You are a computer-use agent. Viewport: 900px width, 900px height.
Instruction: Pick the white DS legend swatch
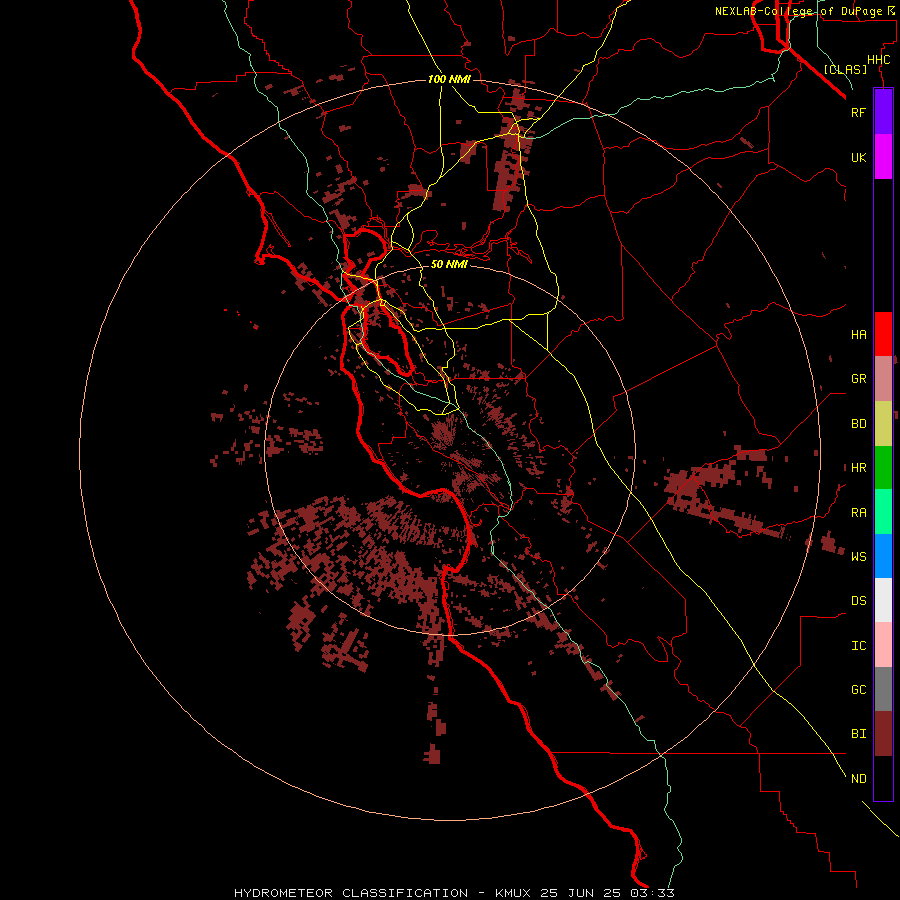point(883,600)
